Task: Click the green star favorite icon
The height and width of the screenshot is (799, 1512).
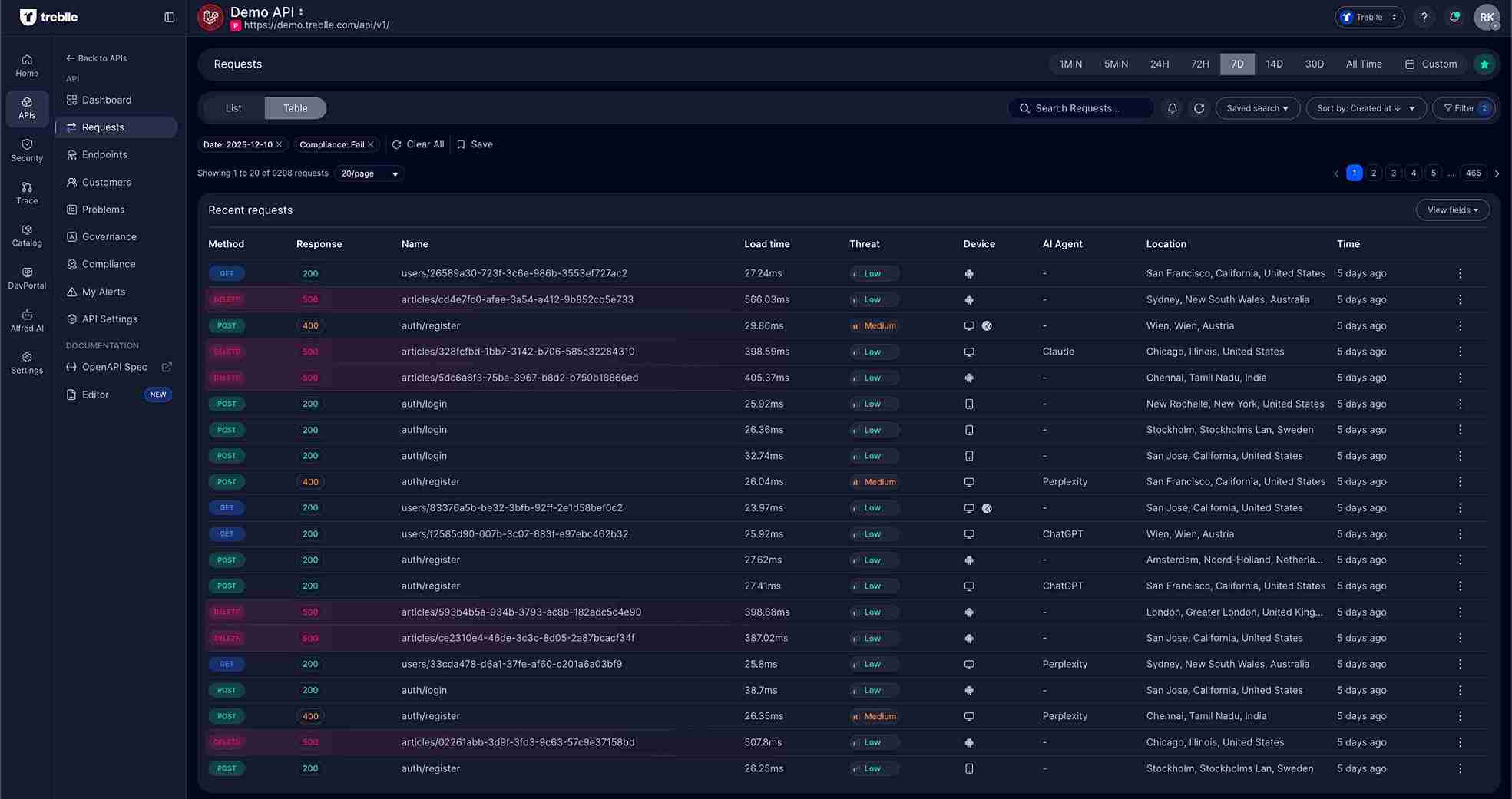Action: click(x=1484, y=64)
